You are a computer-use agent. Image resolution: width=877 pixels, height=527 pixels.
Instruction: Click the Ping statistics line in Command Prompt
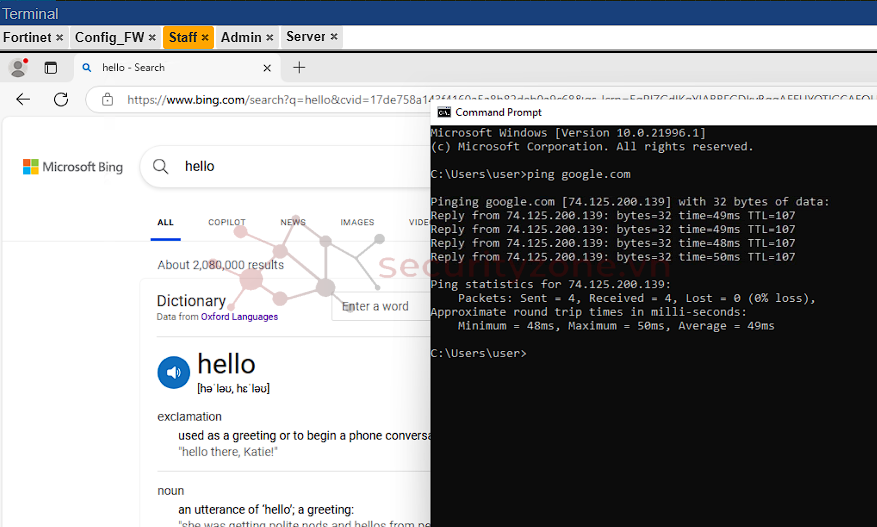tap(550, 284)
